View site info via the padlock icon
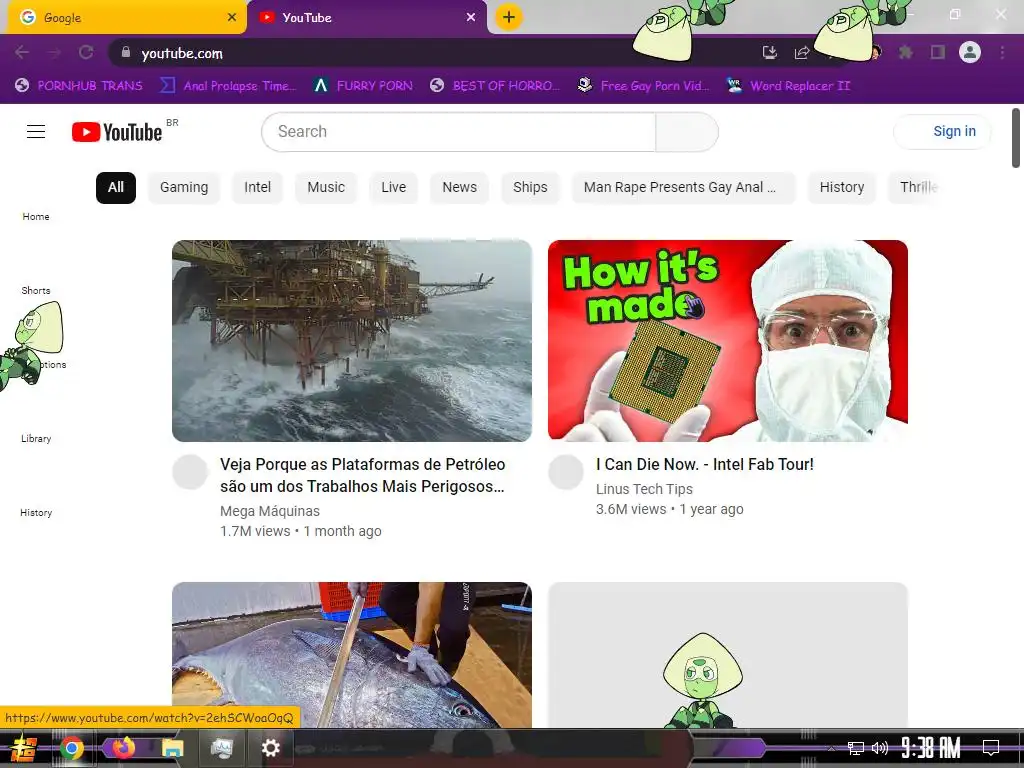 click(126, 53)
